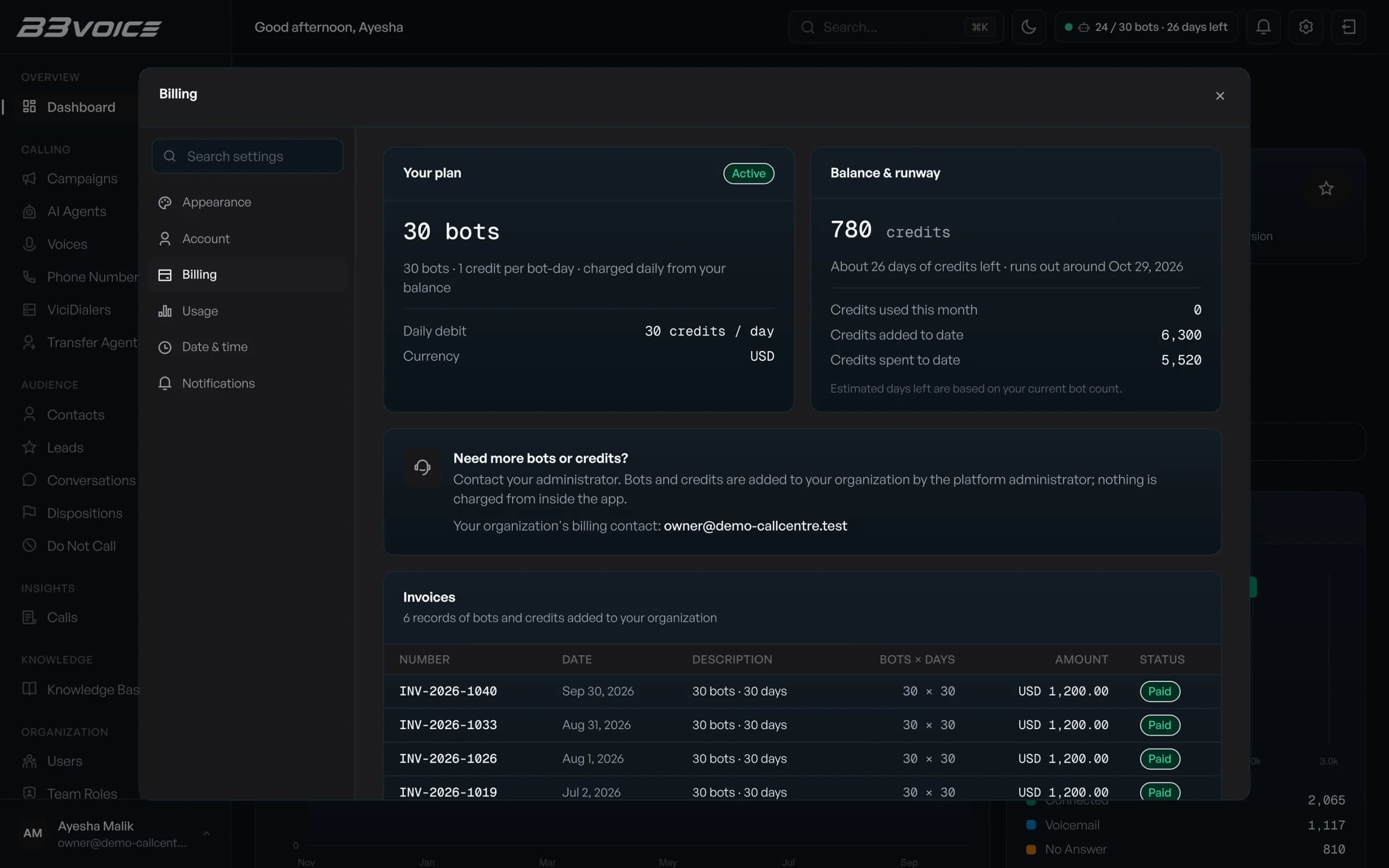
Task: Click the global Search bar
Action: pyautogui.click(x=895, y=27)
